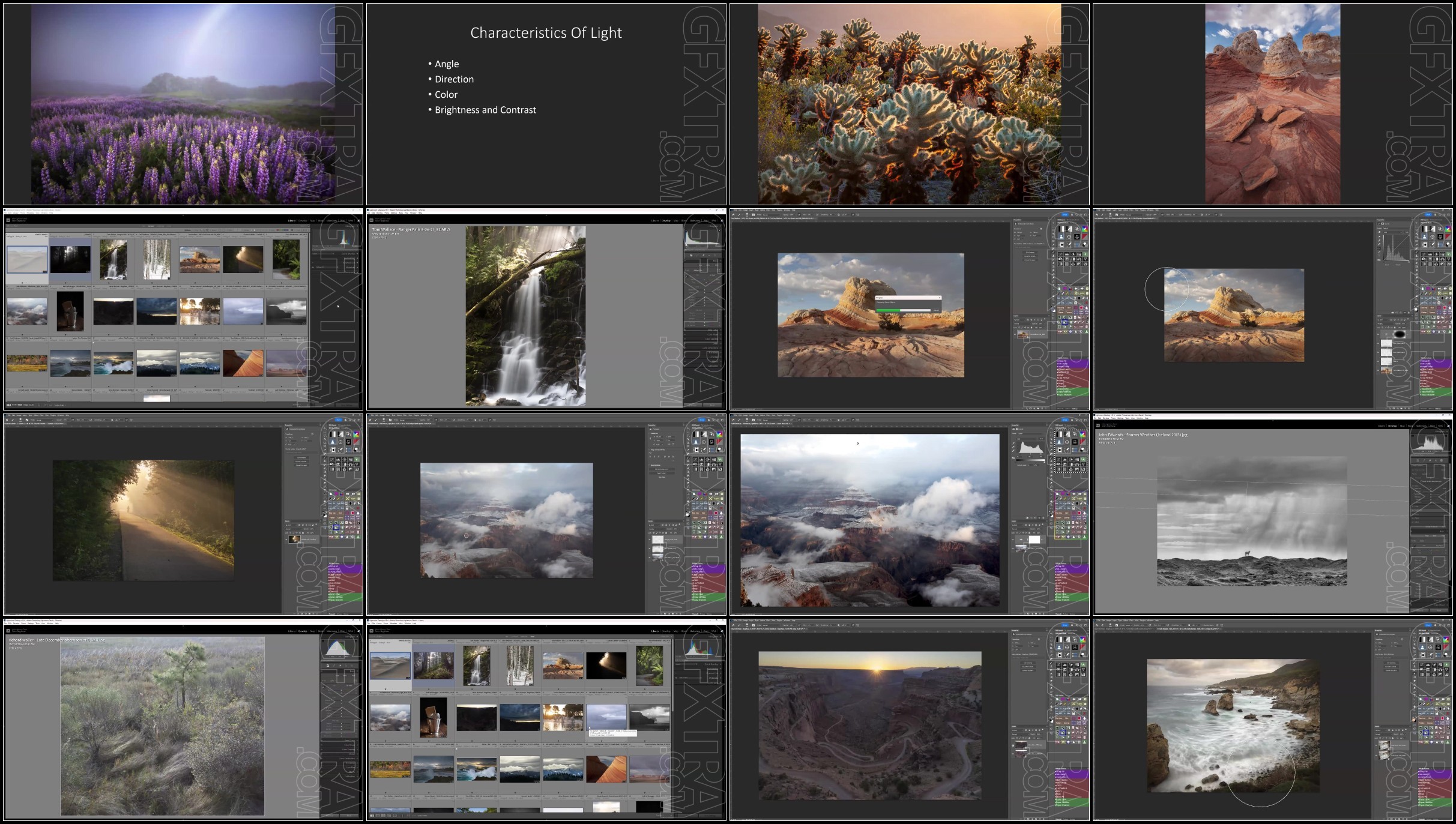Open the purple lupine field frame
1456x824 pixels.
[183, 104]
